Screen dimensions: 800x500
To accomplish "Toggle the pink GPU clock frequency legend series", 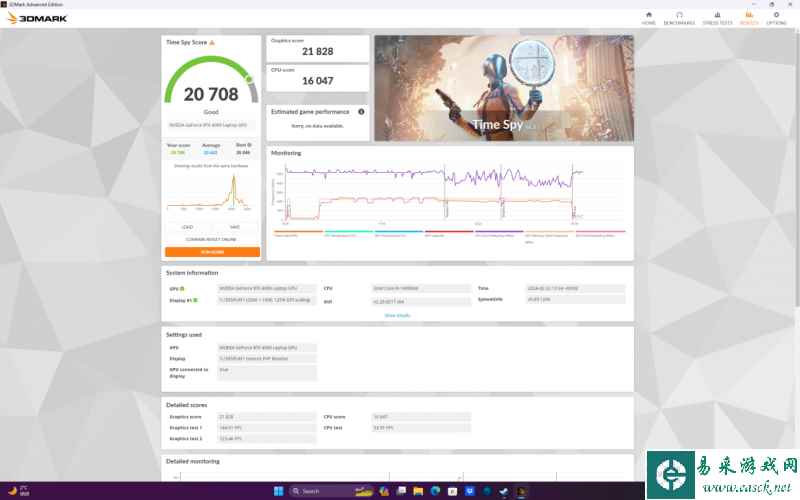I will (x=600, y=233).
